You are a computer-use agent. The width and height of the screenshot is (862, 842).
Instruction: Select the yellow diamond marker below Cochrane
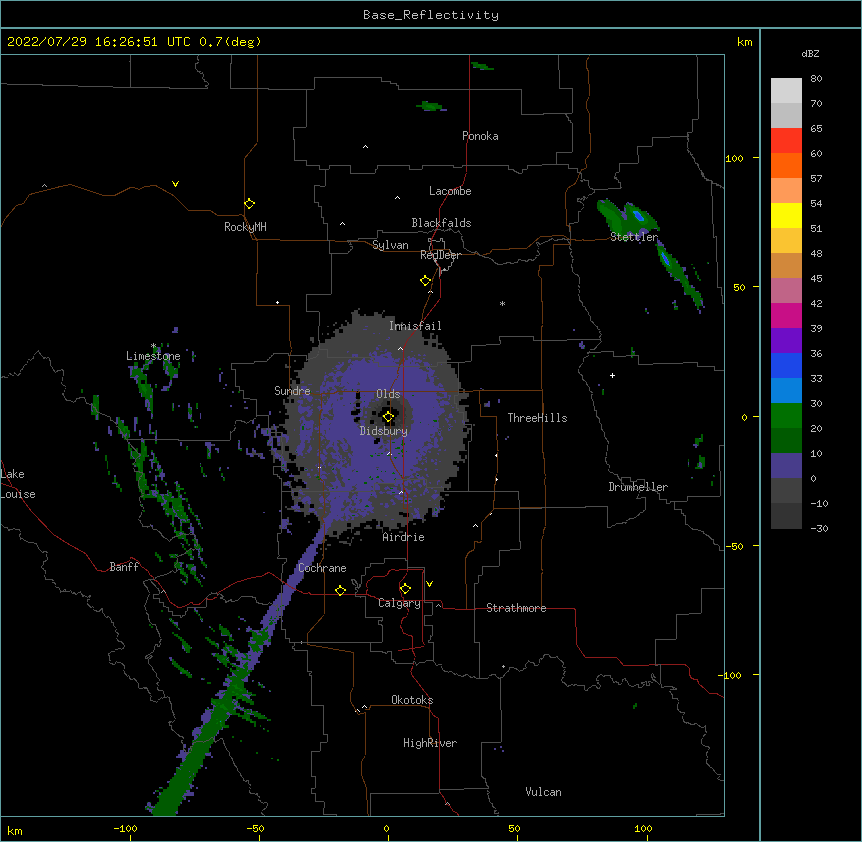[x=340, y=591]
